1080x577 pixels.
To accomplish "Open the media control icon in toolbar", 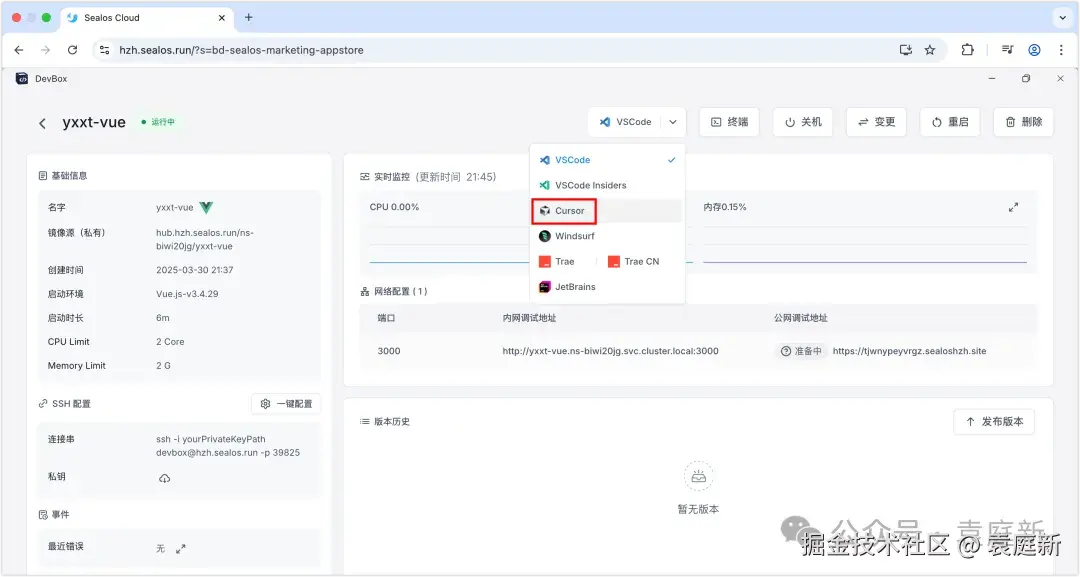I will [x=1008, y=50].
